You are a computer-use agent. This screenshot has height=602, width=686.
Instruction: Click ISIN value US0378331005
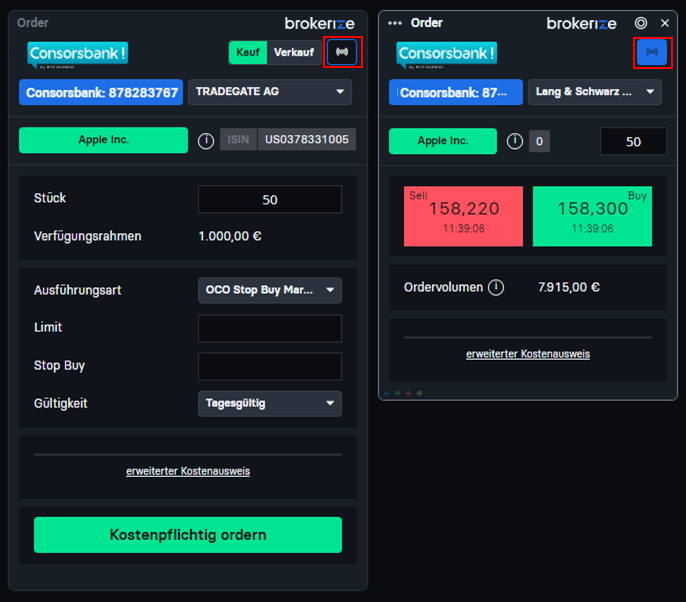307,140
